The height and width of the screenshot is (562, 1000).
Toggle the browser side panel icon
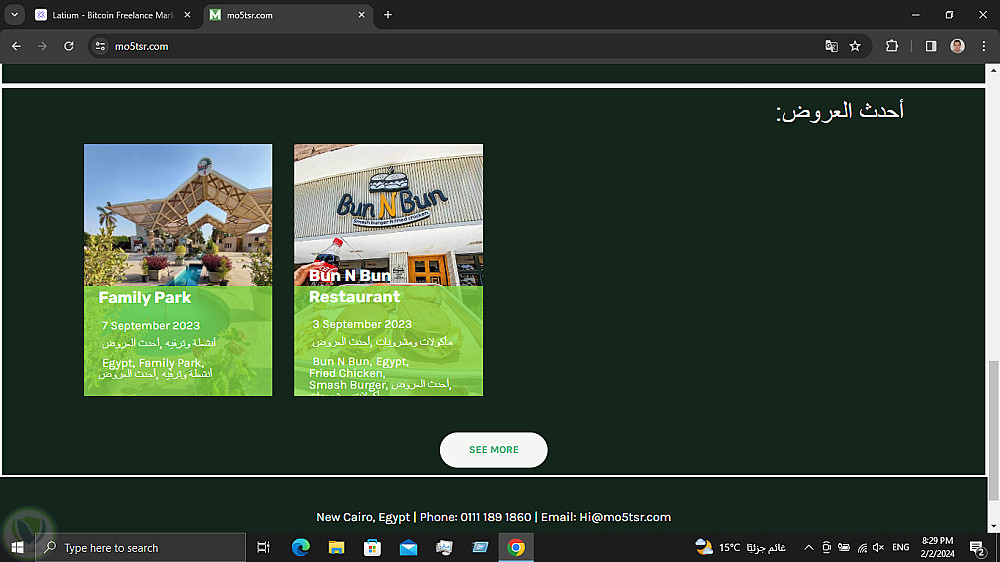tap(931, 46)
